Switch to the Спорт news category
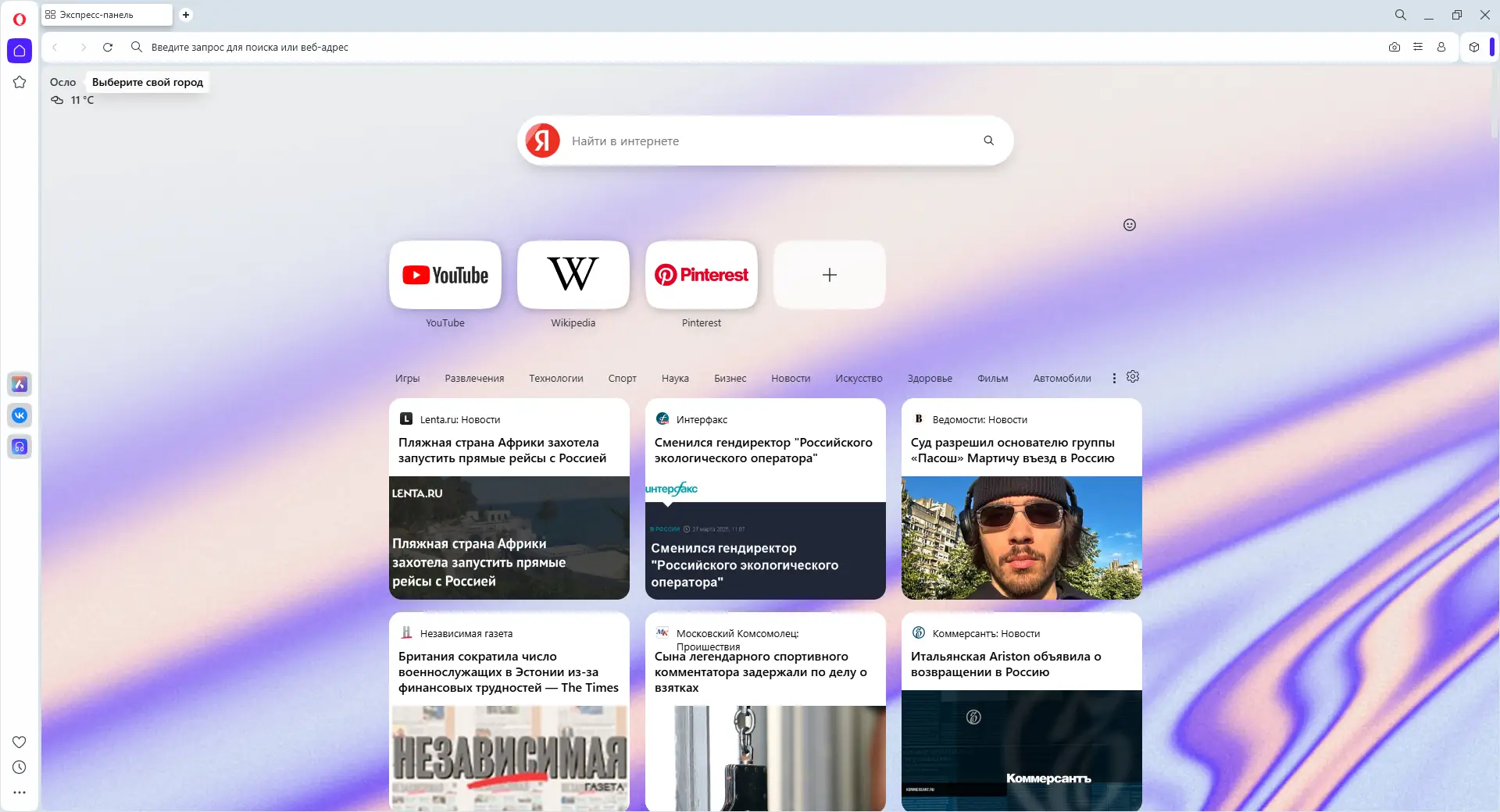 click(622, 379)
